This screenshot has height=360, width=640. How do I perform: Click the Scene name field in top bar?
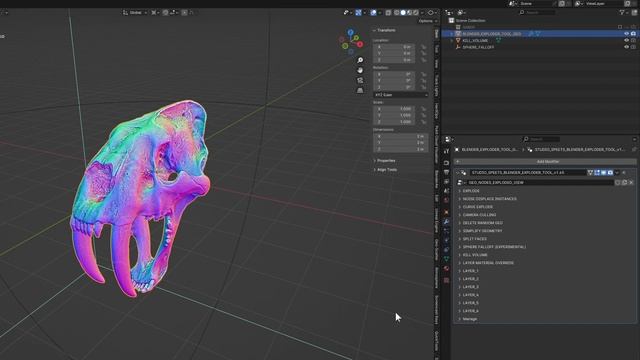(x=534, y=3)
